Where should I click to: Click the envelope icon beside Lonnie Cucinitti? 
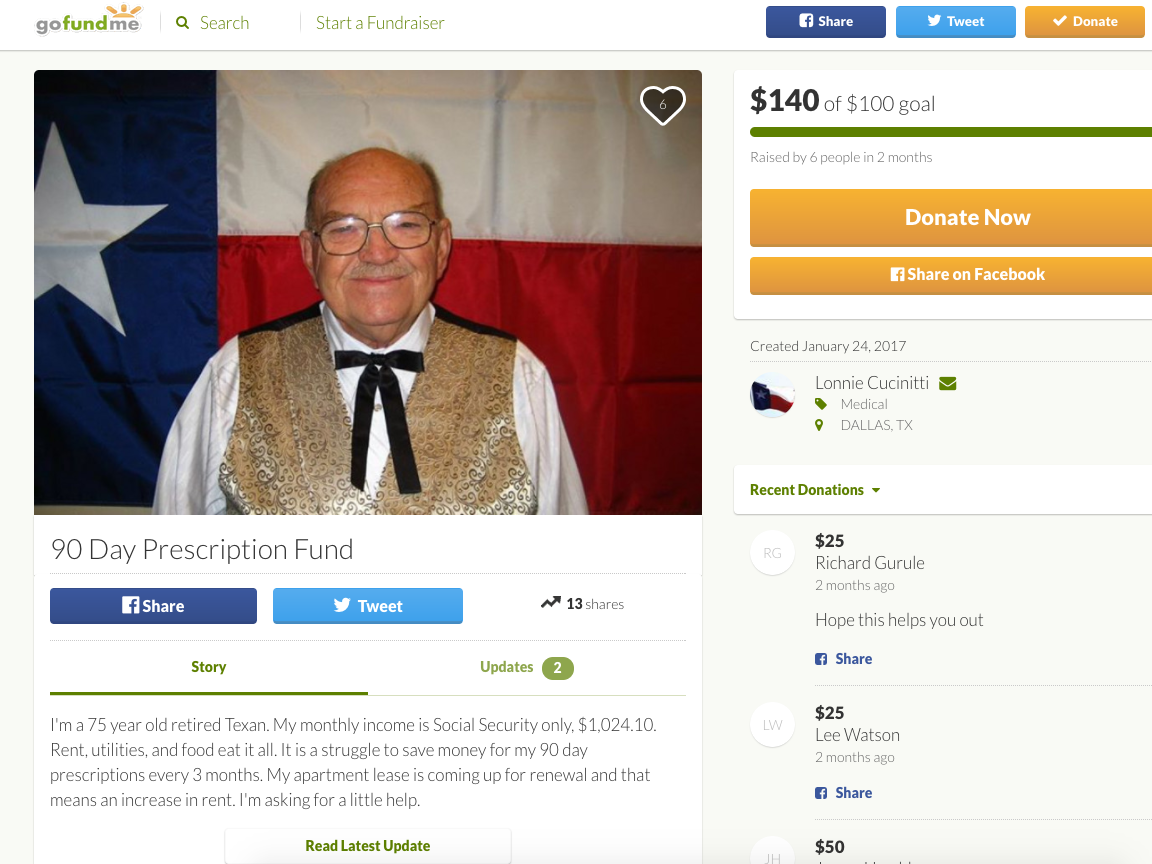point(948,384)
